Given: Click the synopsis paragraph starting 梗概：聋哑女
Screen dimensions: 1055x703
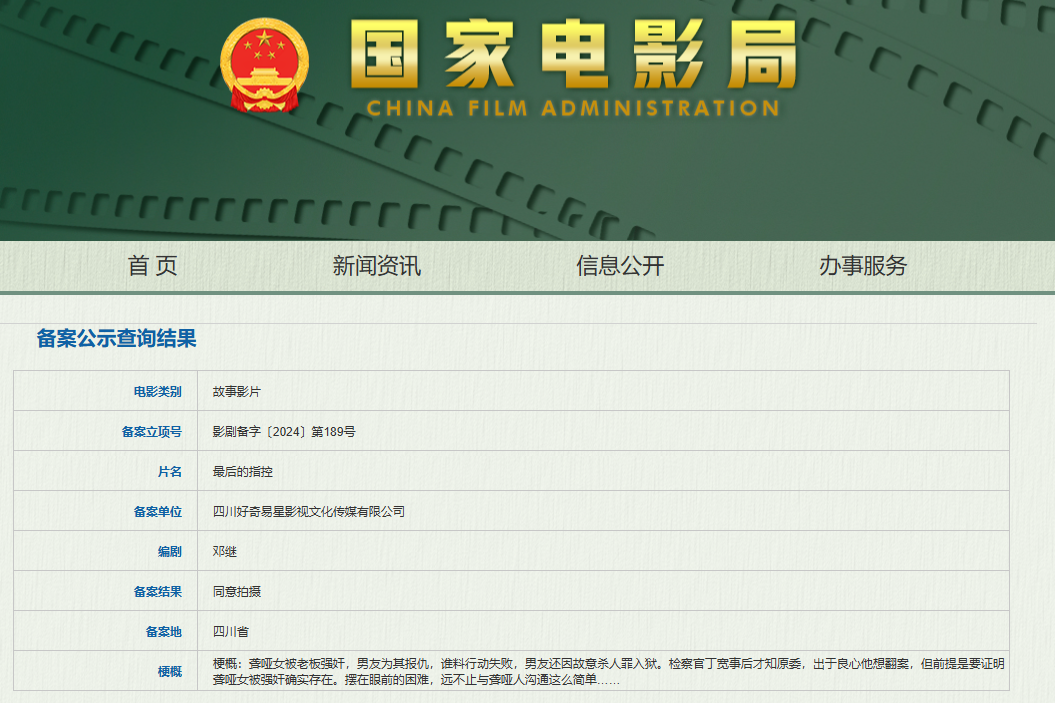Looking at the screenshot, I should pos(608,671).
